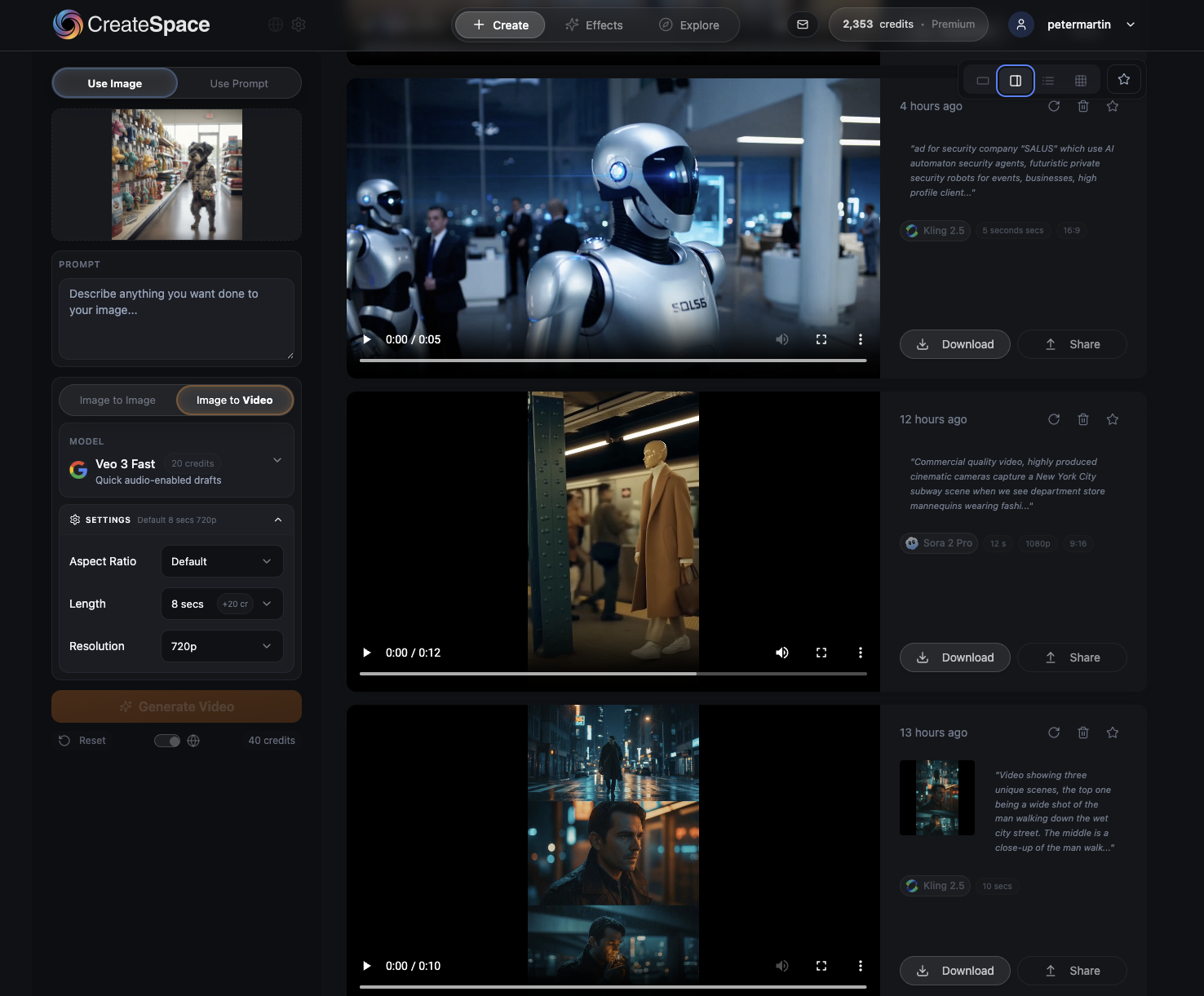The image size is (1204, 996).
Task: Open the source thumbnail on 13 hours ago card
Action: coord(937,798)
